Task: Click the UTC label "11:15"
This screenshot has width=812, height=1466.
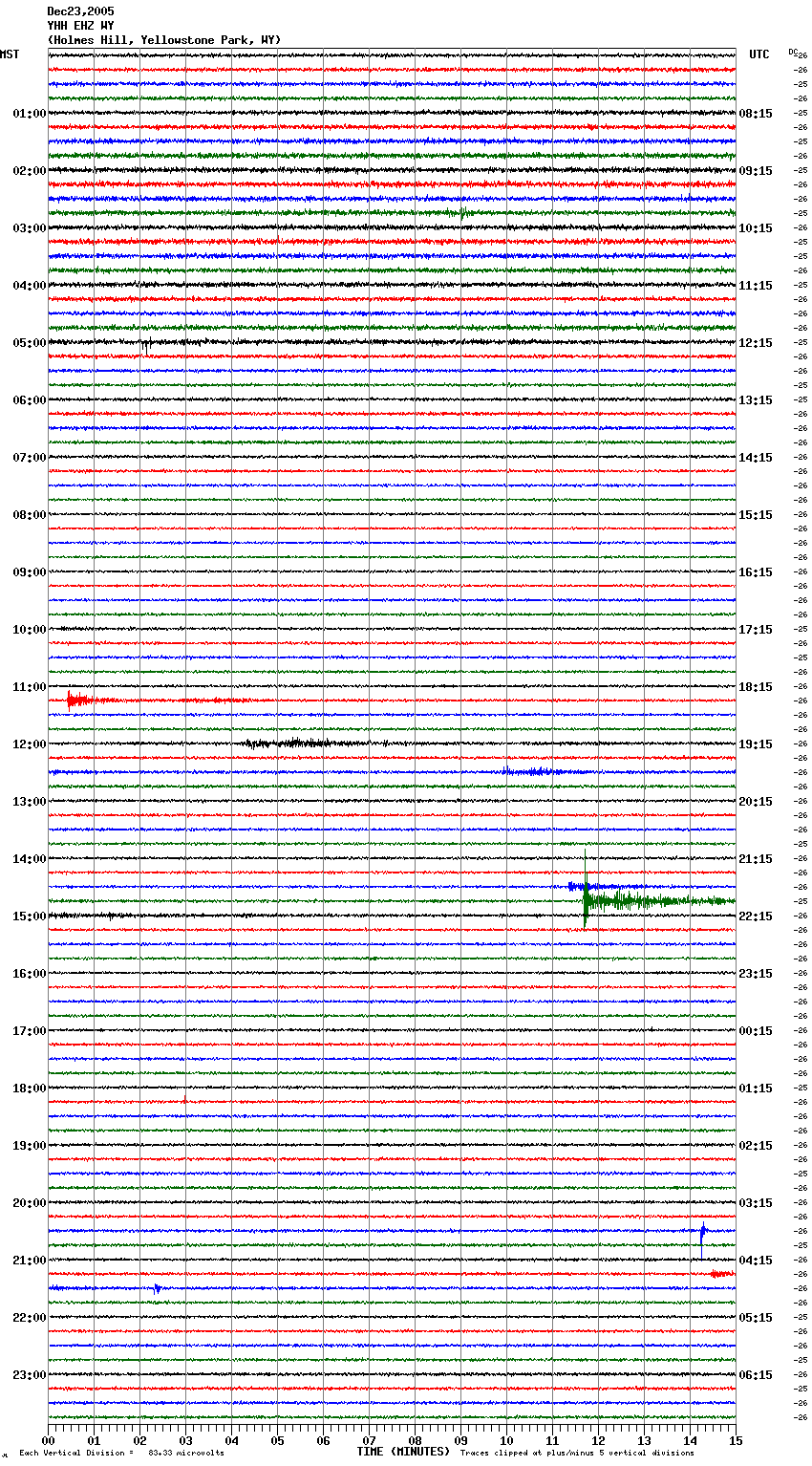Action: 756,286
